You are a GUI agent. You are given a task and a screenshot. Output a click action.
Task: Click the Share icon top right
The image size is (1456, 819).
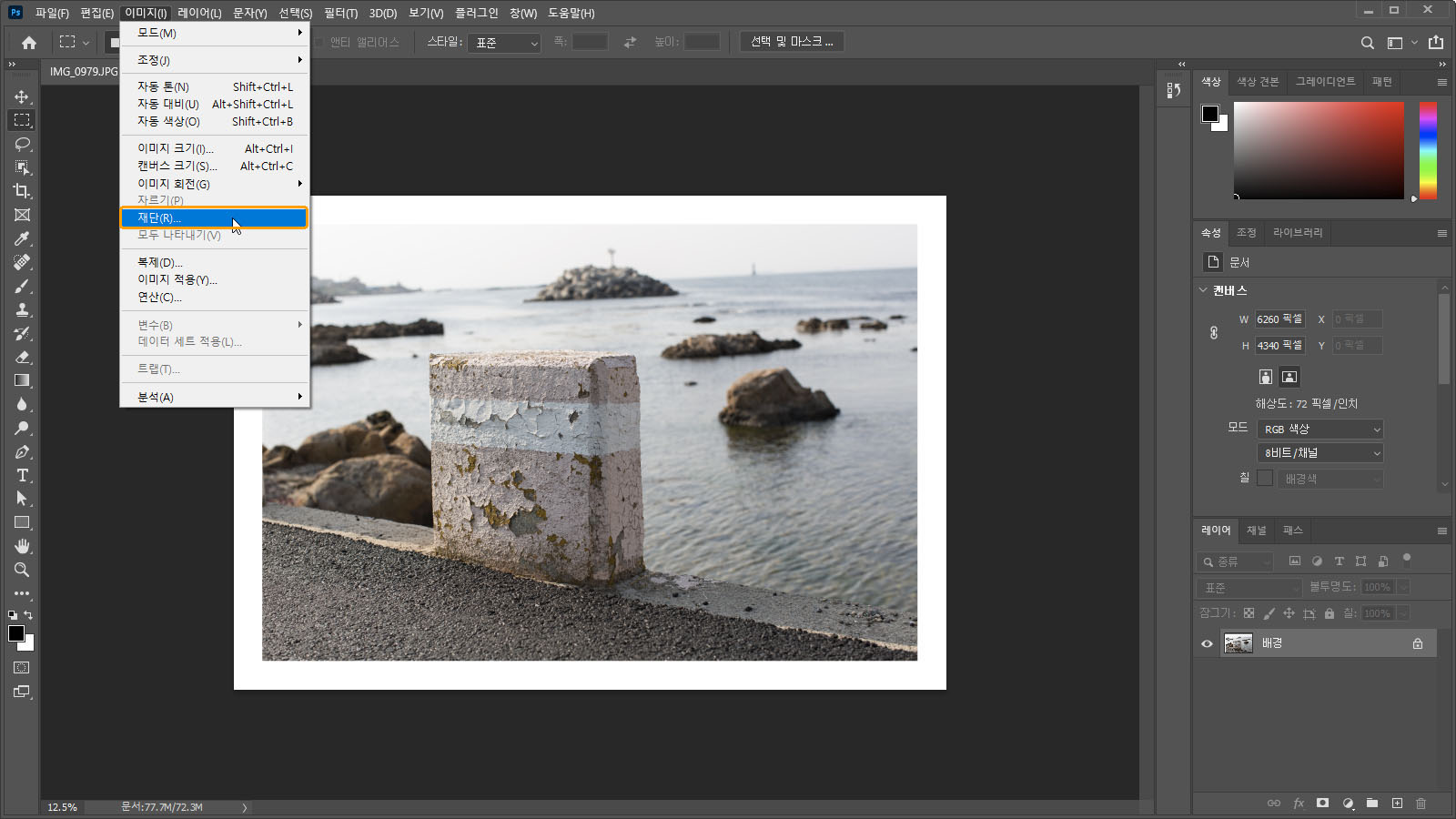[x=1436, y=42]
